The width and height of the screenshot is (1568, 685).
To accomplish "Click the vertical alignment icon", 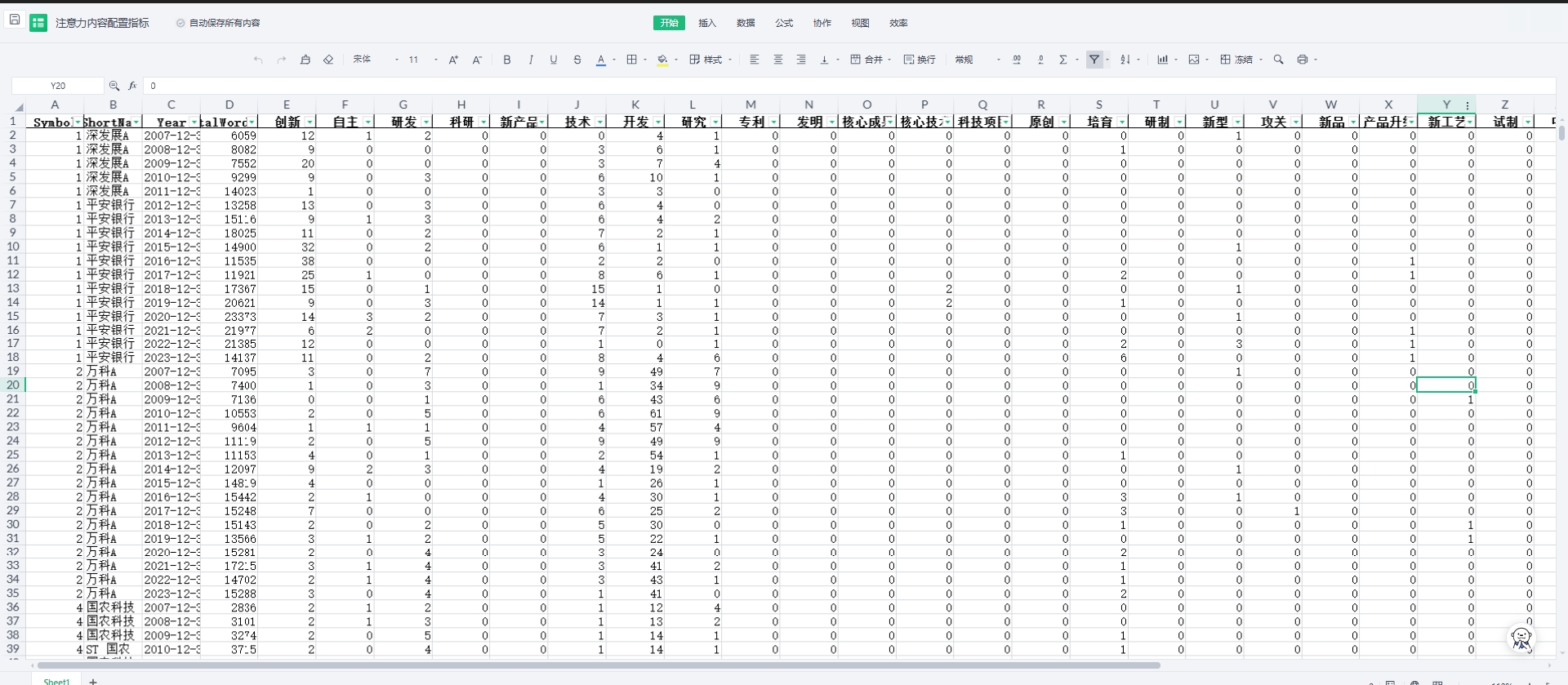I will pos(824,60).
